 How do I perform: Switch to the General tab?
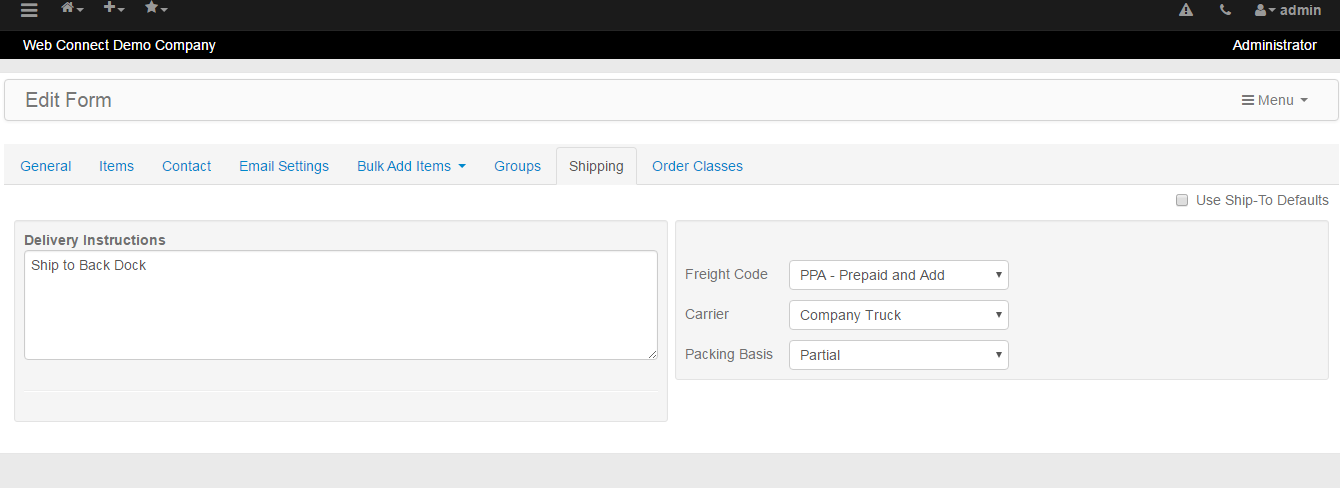pyautogui.click(x=46, y=166)
